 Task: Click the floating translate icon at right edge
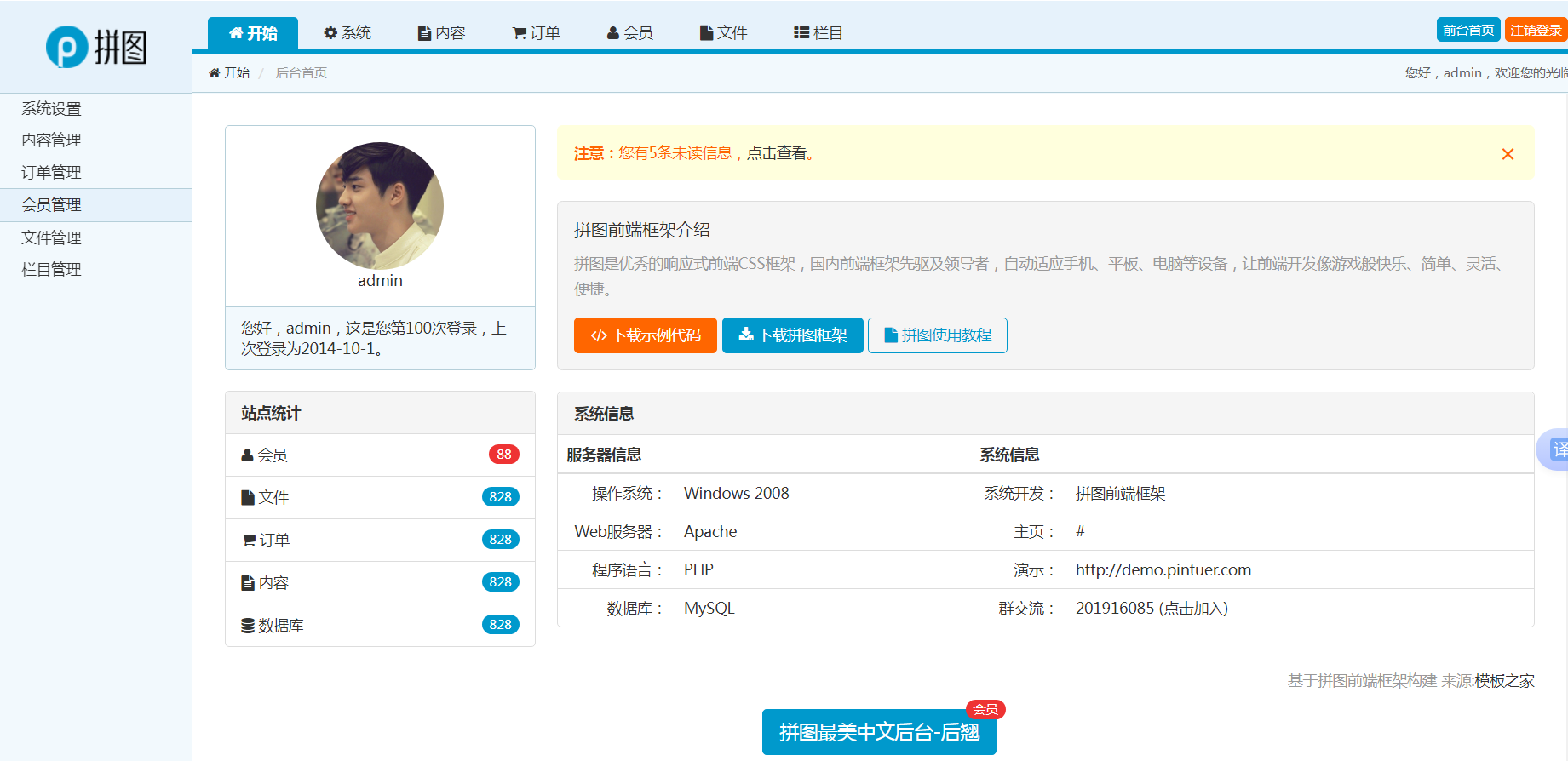tap(1555, 449)
